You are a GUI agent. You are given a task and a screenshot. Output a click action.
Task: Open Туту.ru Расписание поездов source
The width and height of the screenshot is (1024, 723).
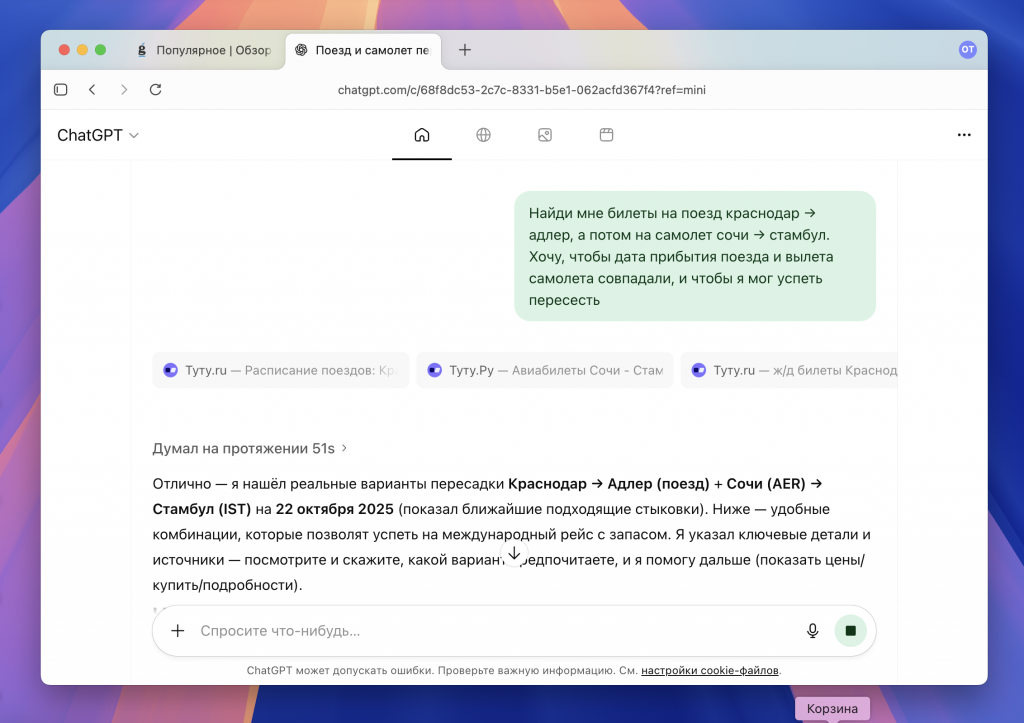click(x=281, y=370)
